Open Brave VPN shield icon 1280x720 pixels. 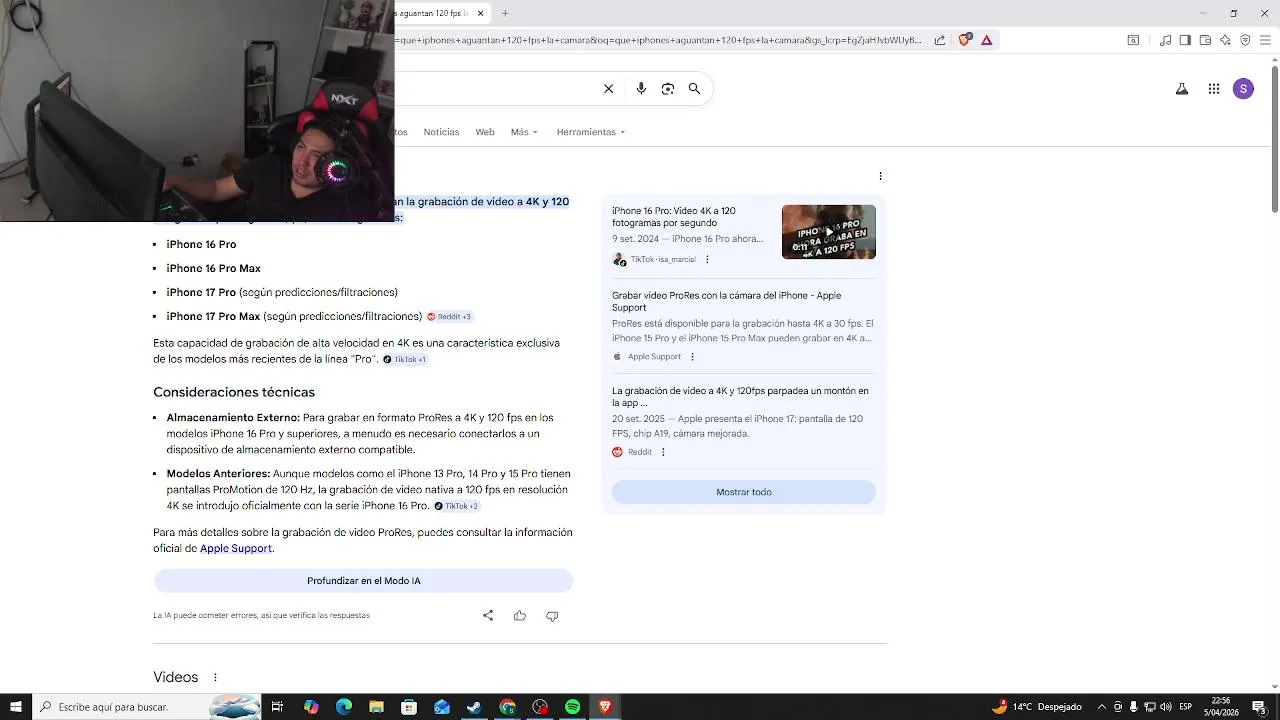click(x=1245, y=40)
